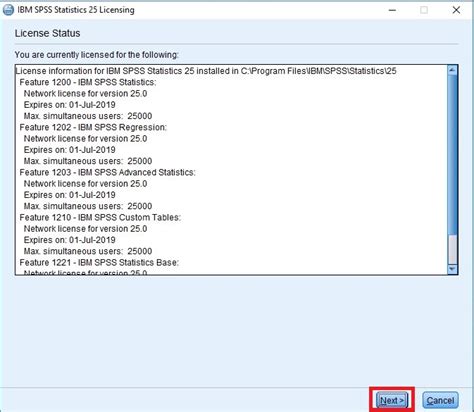The height and width of the screenshot is (412, 474).
Task: Click 'Network license for version 25.0' under Feature 1200
Action: 85,93
